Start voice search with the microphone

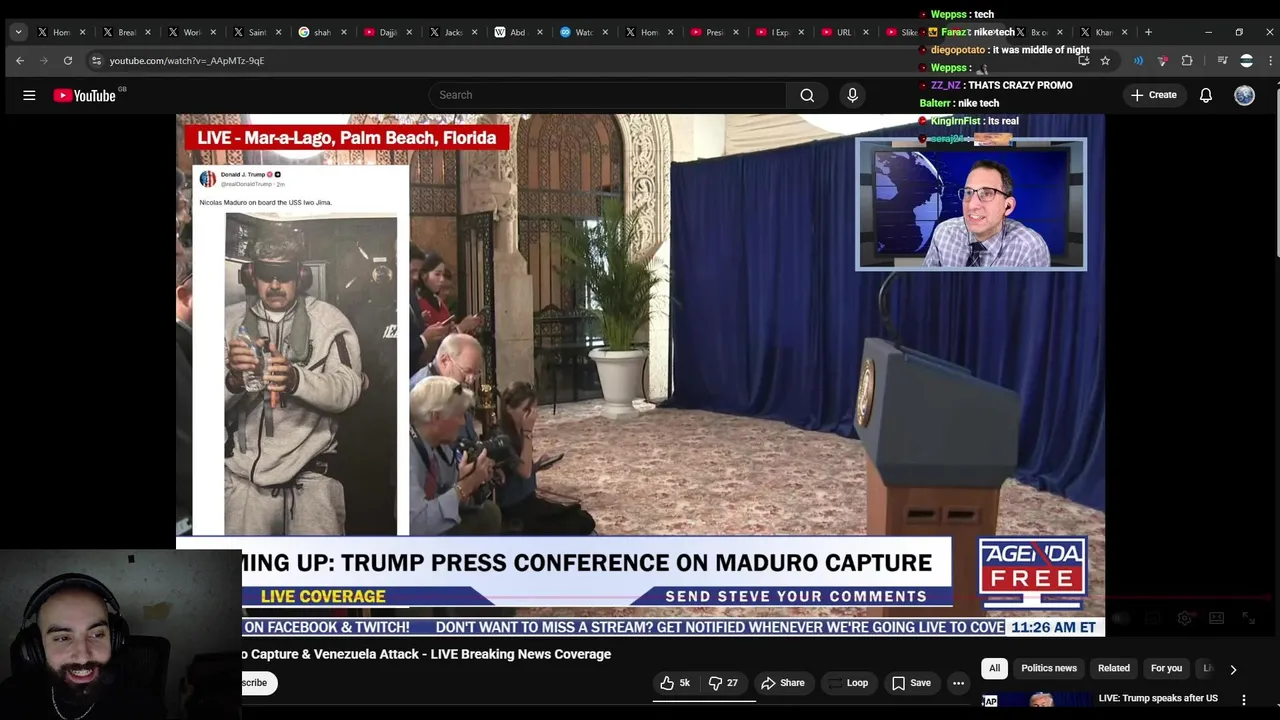point(852,95)
